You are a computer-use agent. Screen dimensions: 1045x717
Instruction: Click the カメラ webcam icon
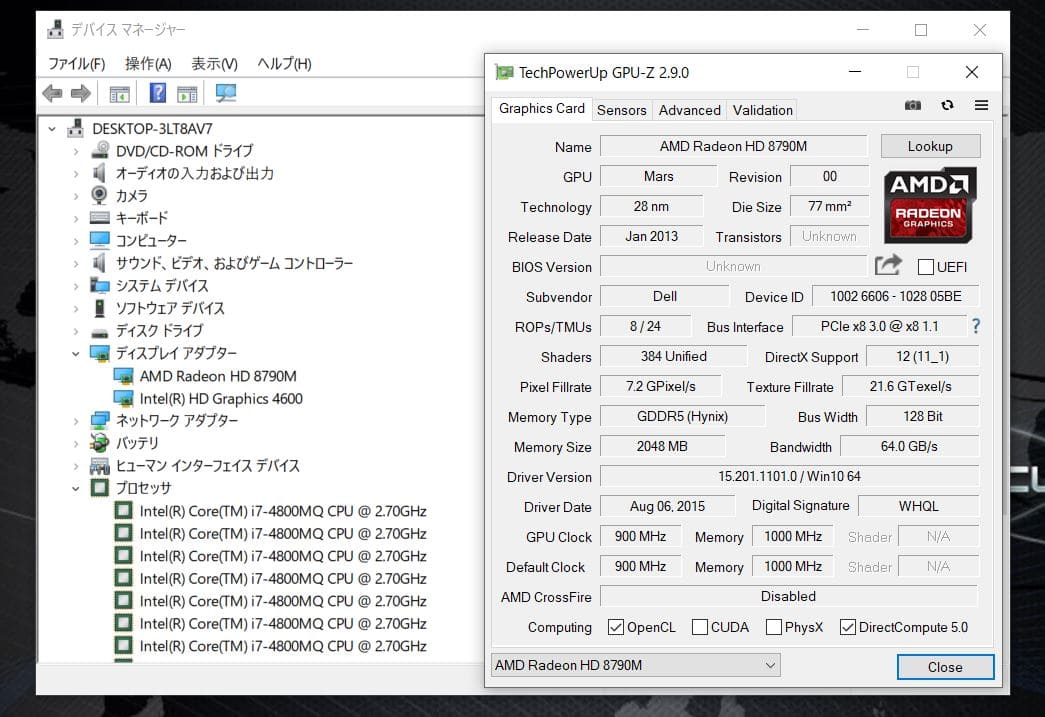point(99,195)
